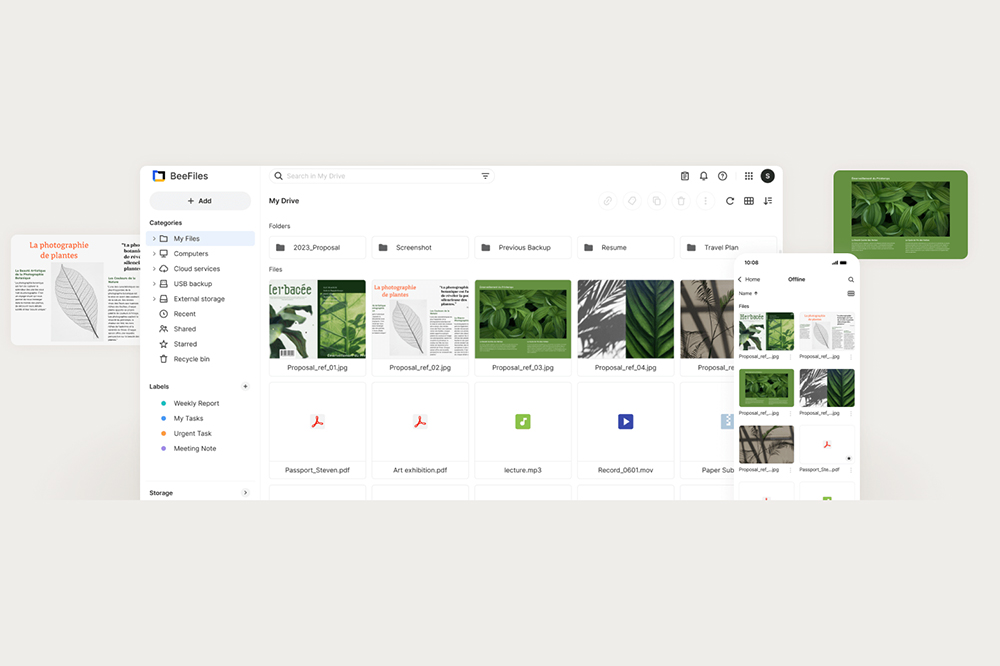Expand the External storage tree arrow
Screen dimensions: 1000x666
point(154,299)
